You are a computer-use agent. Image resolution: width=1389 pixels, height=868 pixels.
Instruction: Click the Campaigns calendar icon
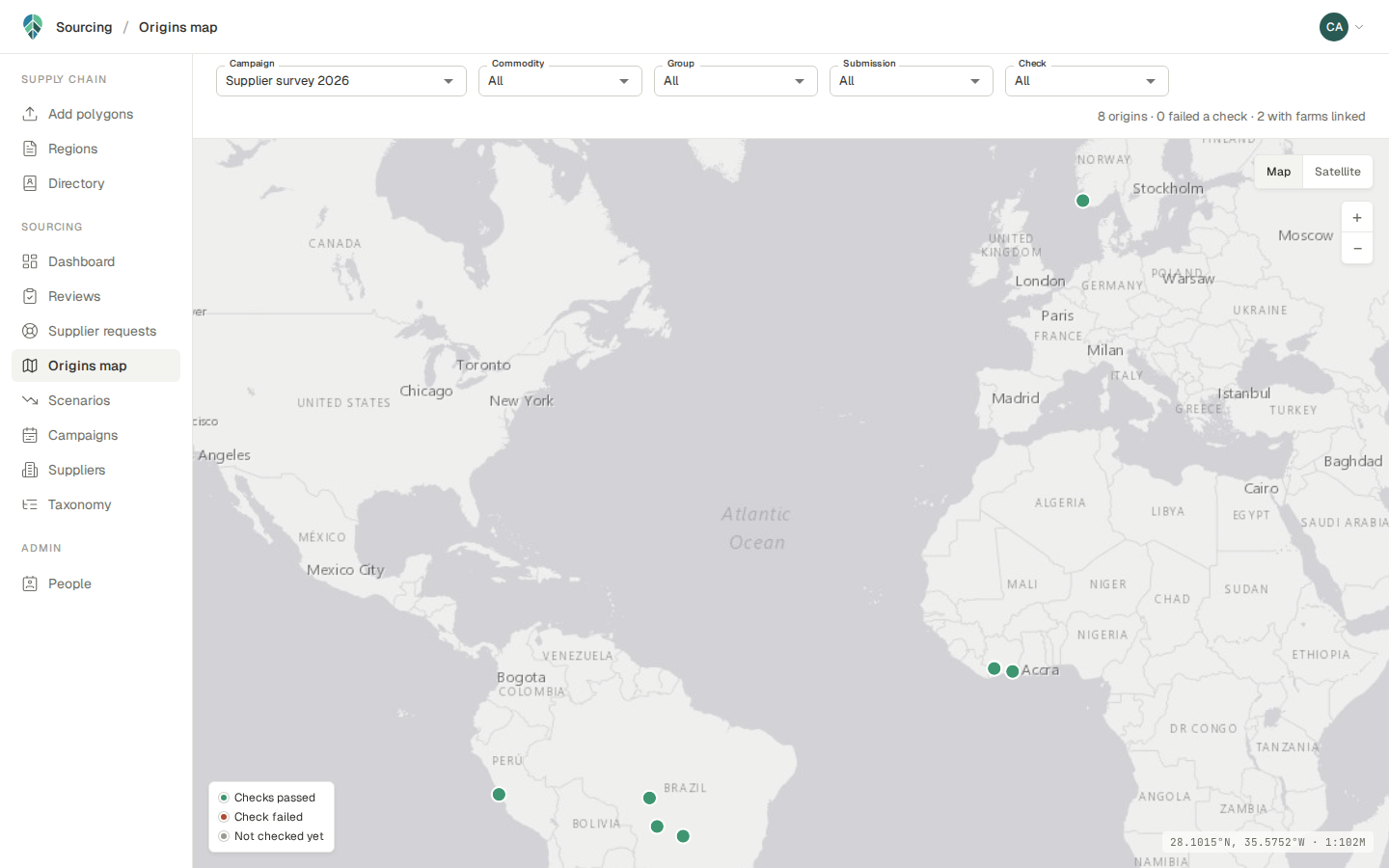[30, 435]
